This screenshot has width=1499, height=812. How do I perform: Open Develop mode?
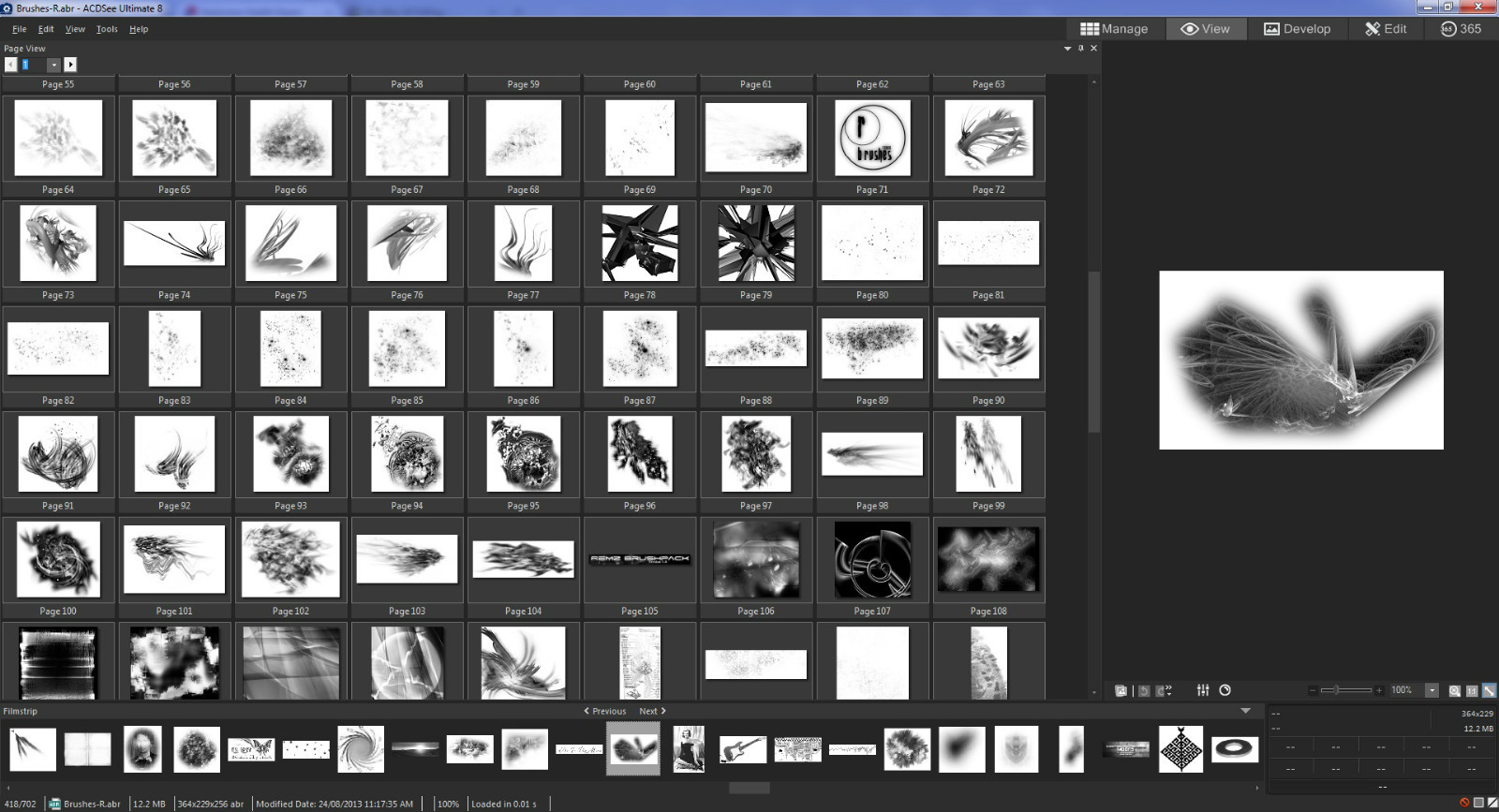click(x=1298, y=29)
